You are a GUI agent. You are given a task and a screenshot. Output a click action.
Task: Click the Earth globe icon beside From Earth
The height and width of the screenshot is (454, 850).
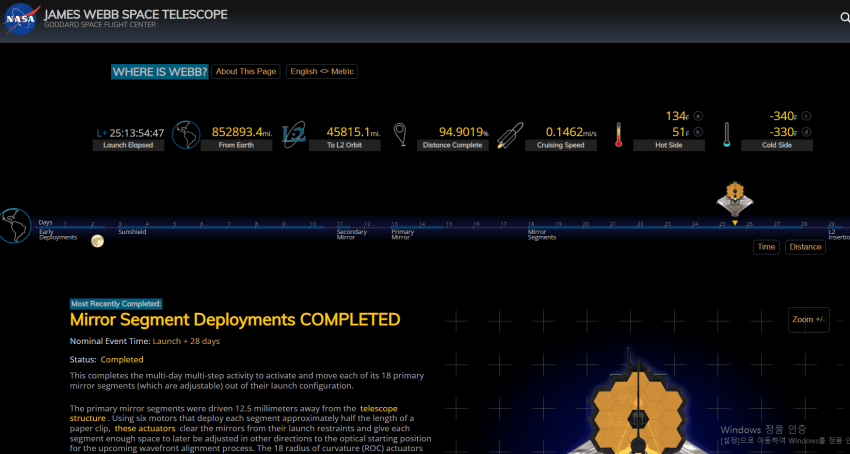pos(185,133)
